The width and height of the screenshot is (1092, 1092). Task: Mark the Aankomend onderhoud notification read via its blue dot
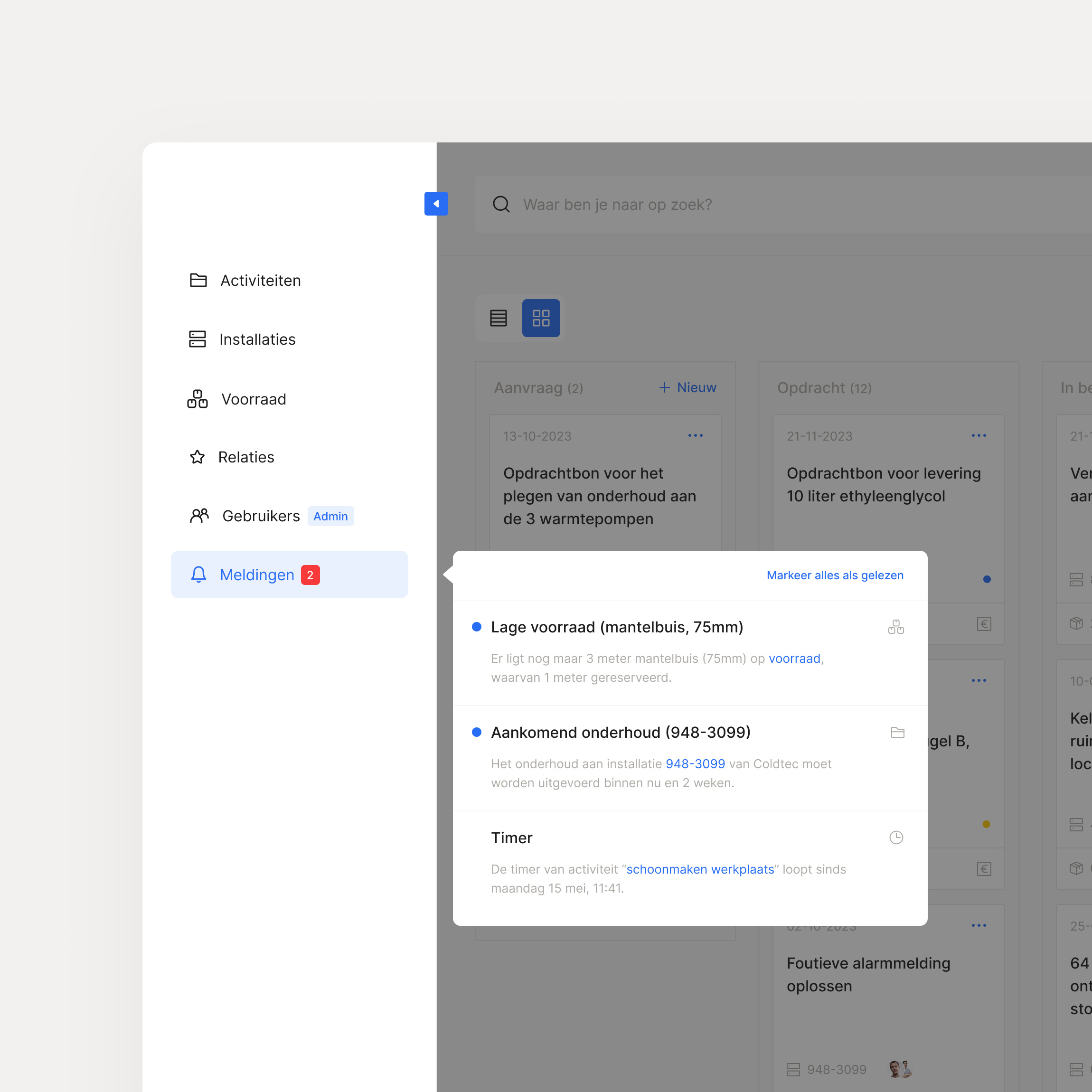(477, 731)
